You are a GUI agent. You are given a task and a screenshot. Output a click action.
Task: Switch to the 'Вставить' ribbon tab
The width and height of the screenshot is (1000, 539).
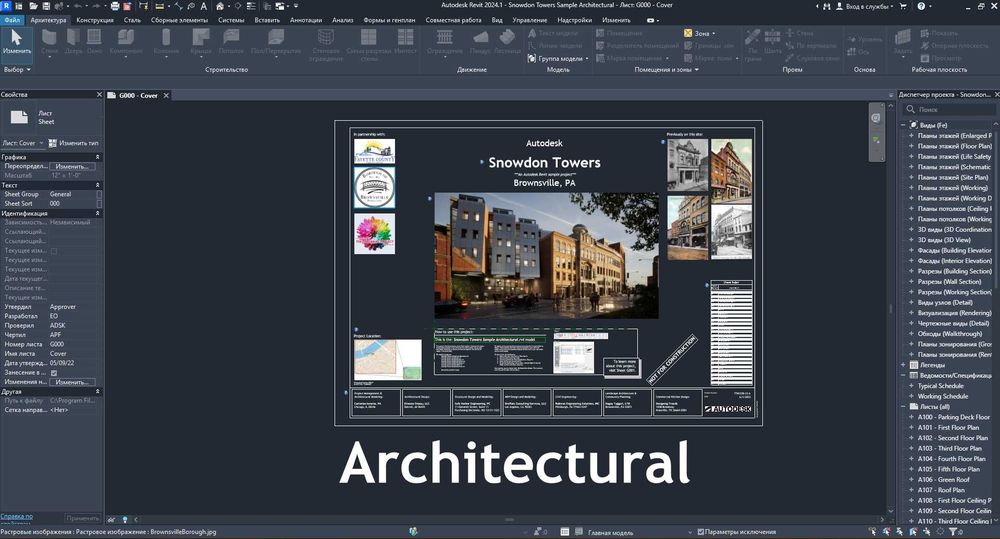(x=267, y=20)
